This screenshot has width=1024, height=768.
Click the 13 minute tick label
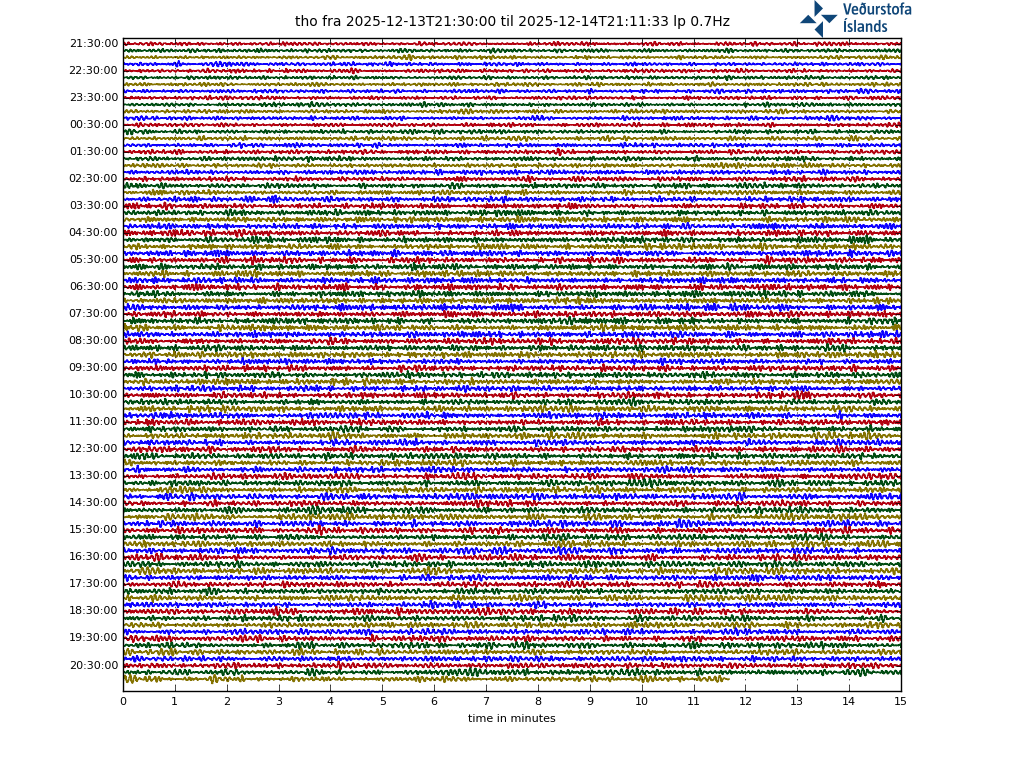pos(797,702)
